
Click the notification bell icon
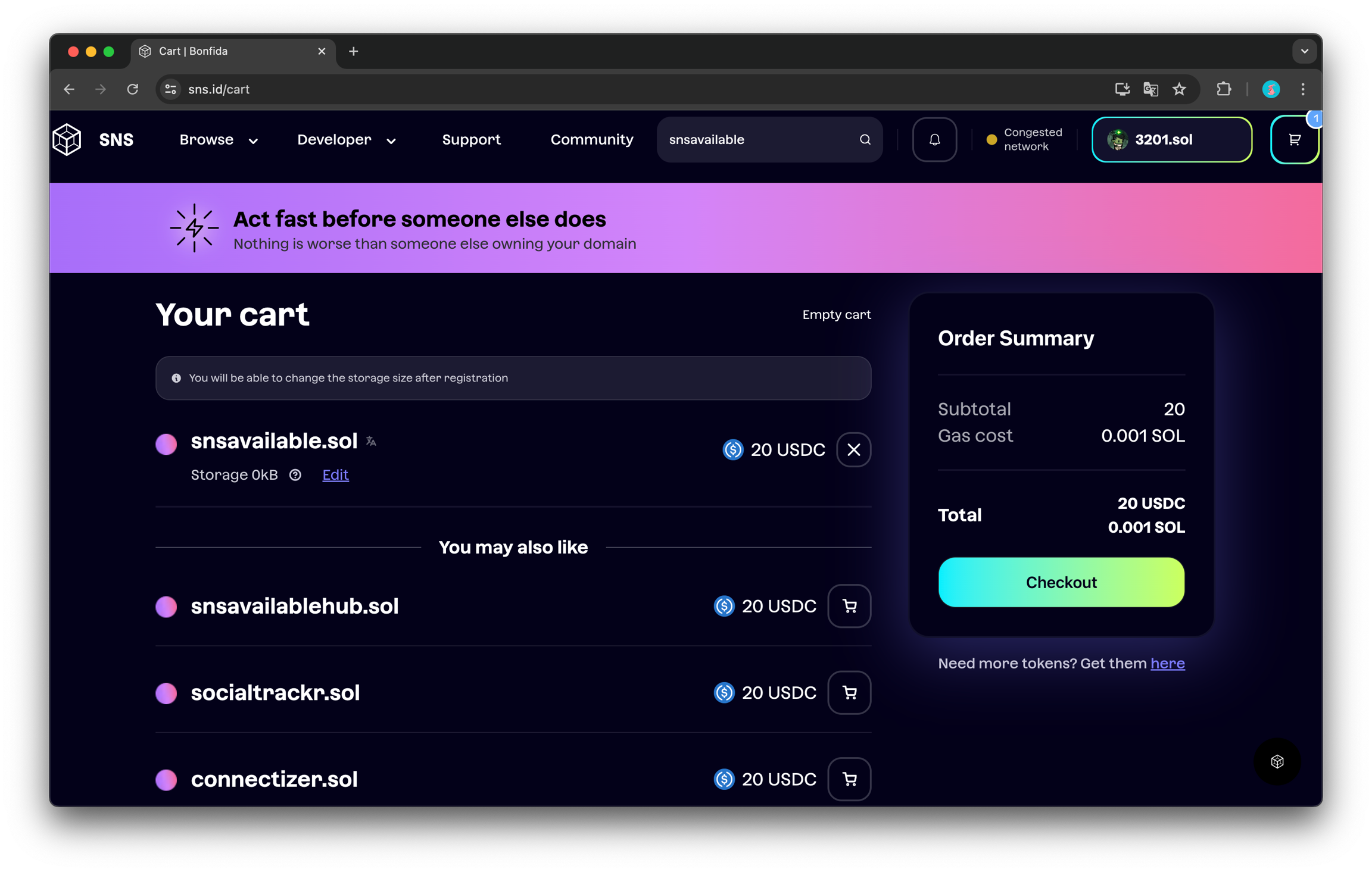[x=934, y=139]
